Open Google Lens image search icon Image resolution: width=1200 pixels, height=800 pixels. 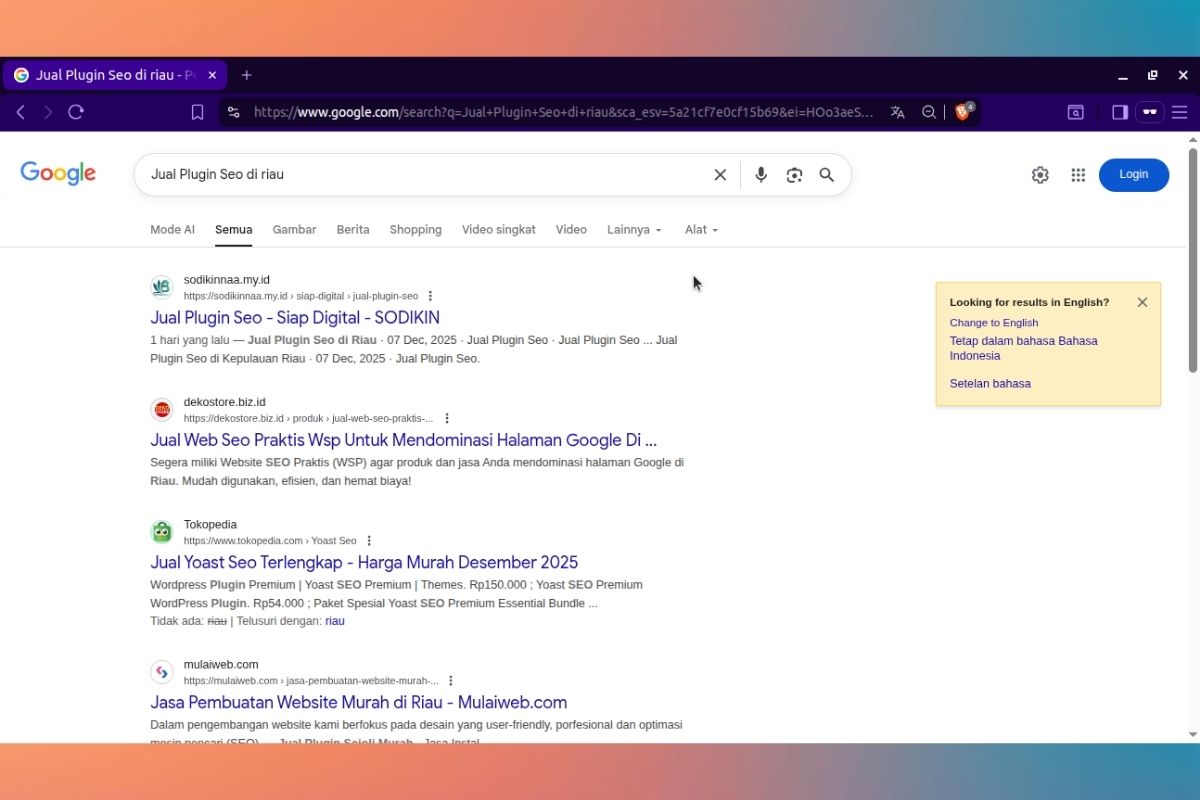(x=793, y=174)
